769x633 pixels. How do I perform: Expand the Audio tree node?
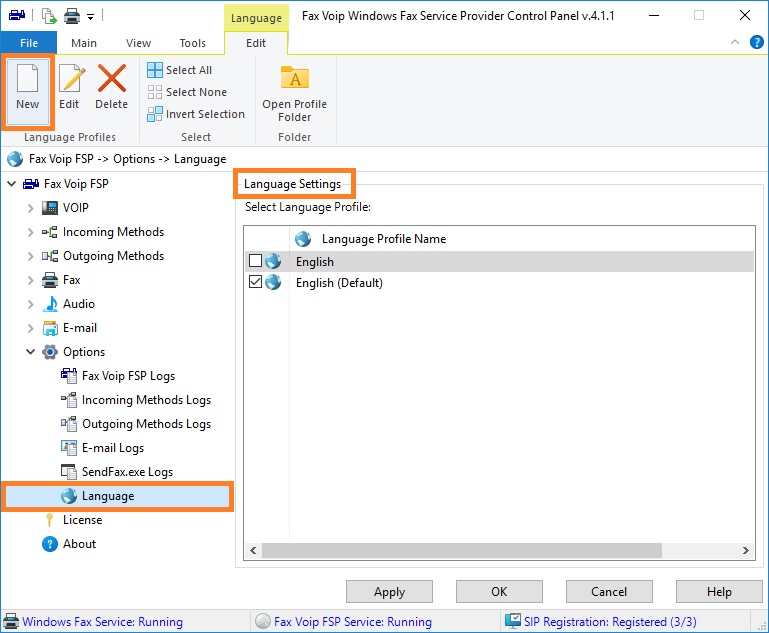(x=30, y=304)
